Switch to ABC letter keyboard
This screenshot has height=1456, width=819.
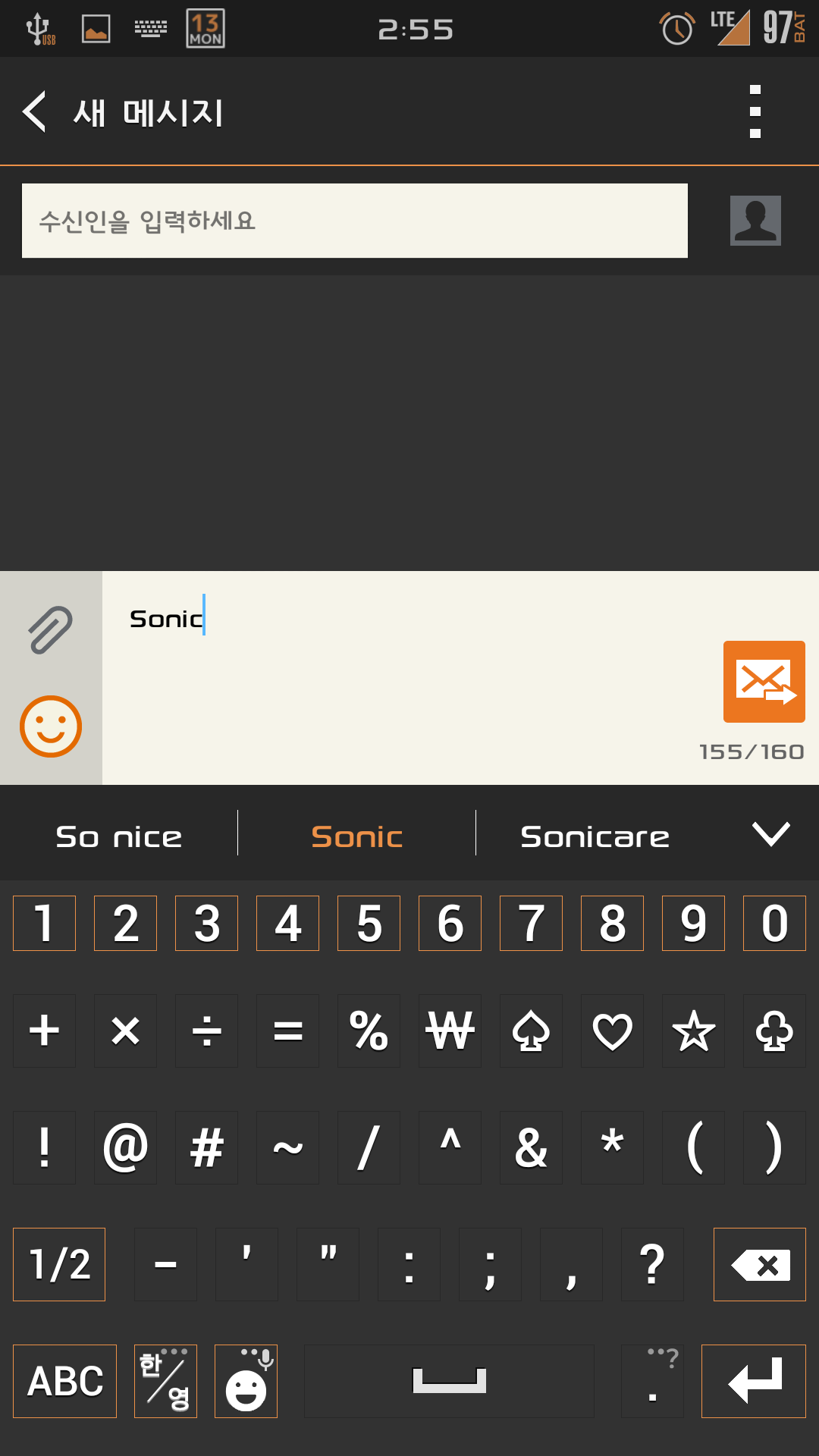(65, 1381)
